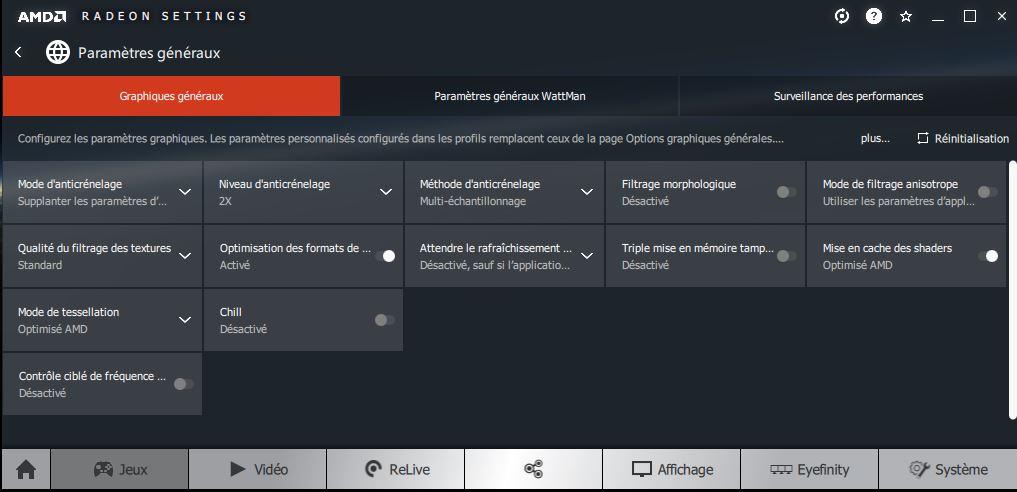
Task: Enable the Chill toggle
Action: [x=385, y=320]
